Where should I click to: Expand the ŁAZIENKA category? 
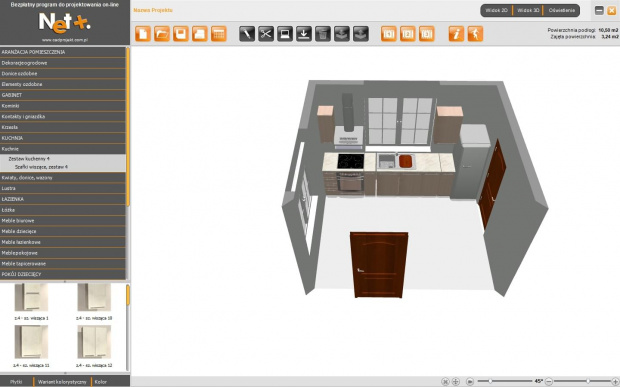tap(63, 199)
